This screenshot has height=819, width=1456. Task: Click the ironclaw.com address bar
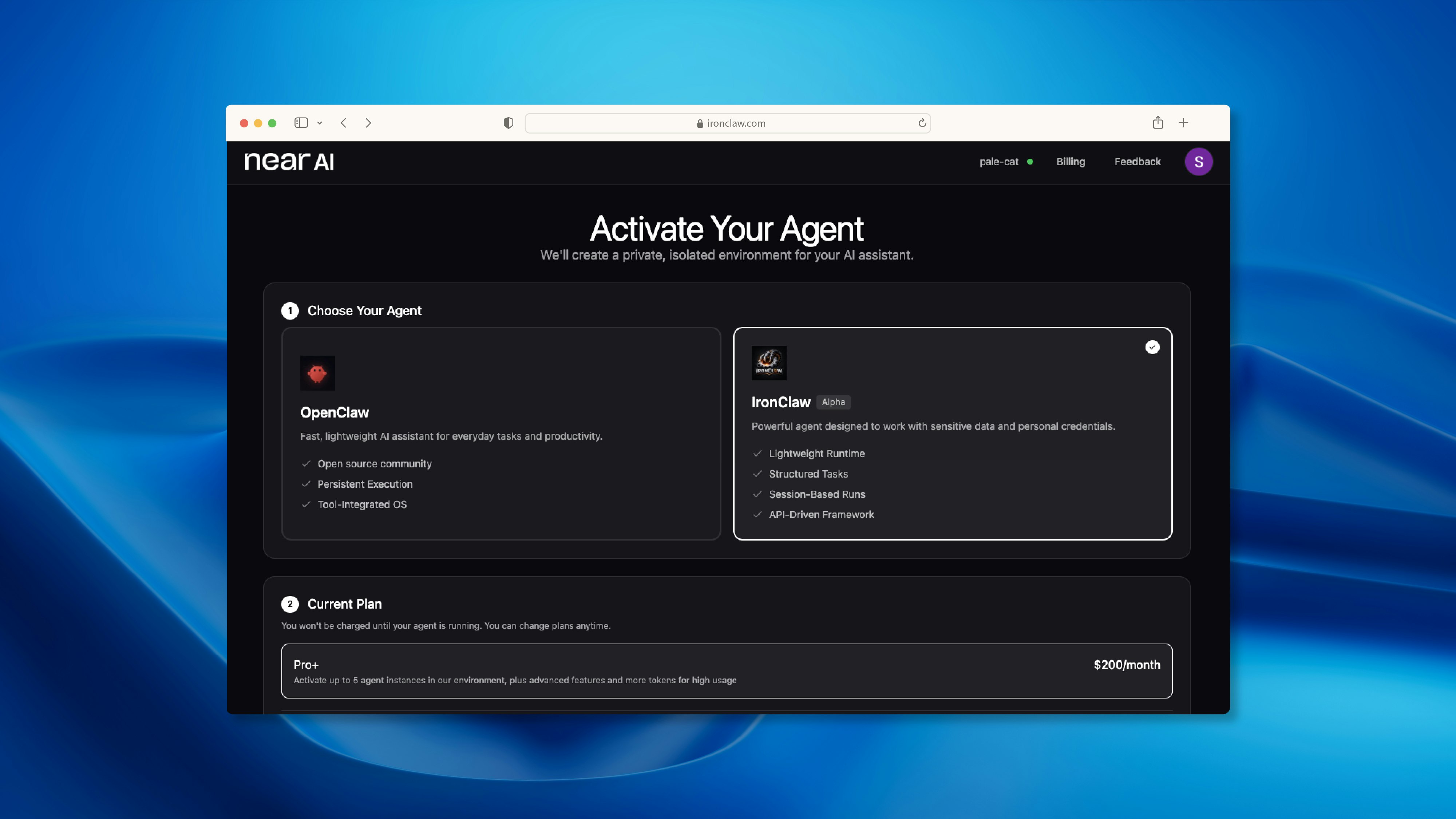click(727, 123)
